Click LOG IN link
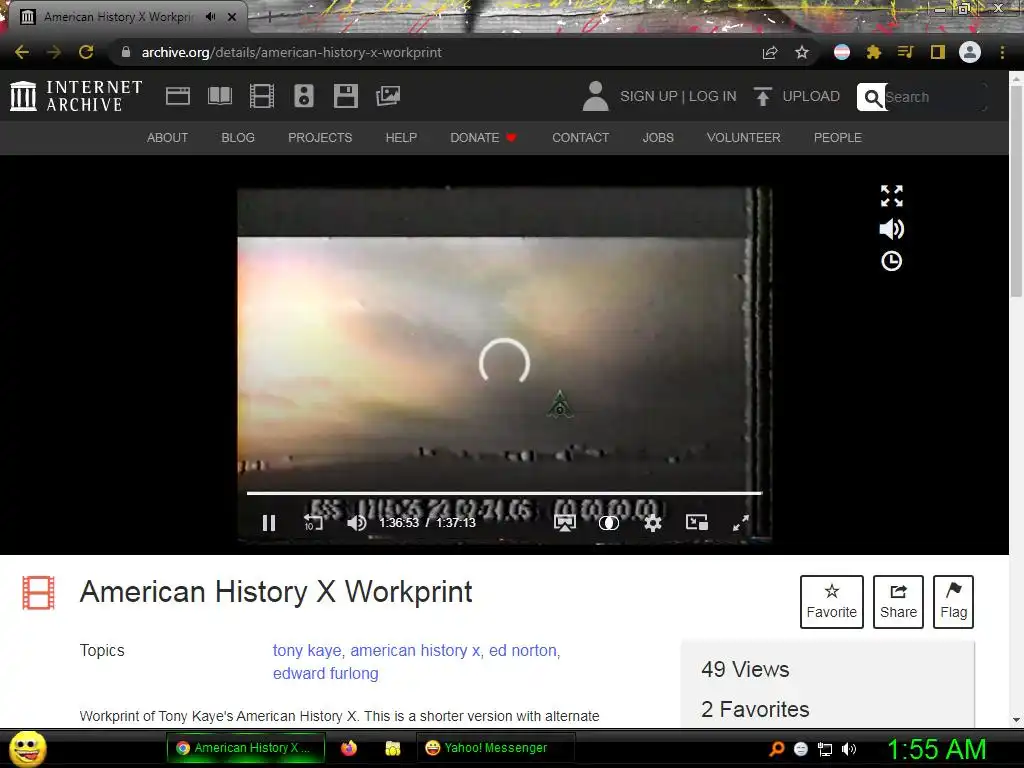This screenshot has width=1024, height=768. coord(712,97)
